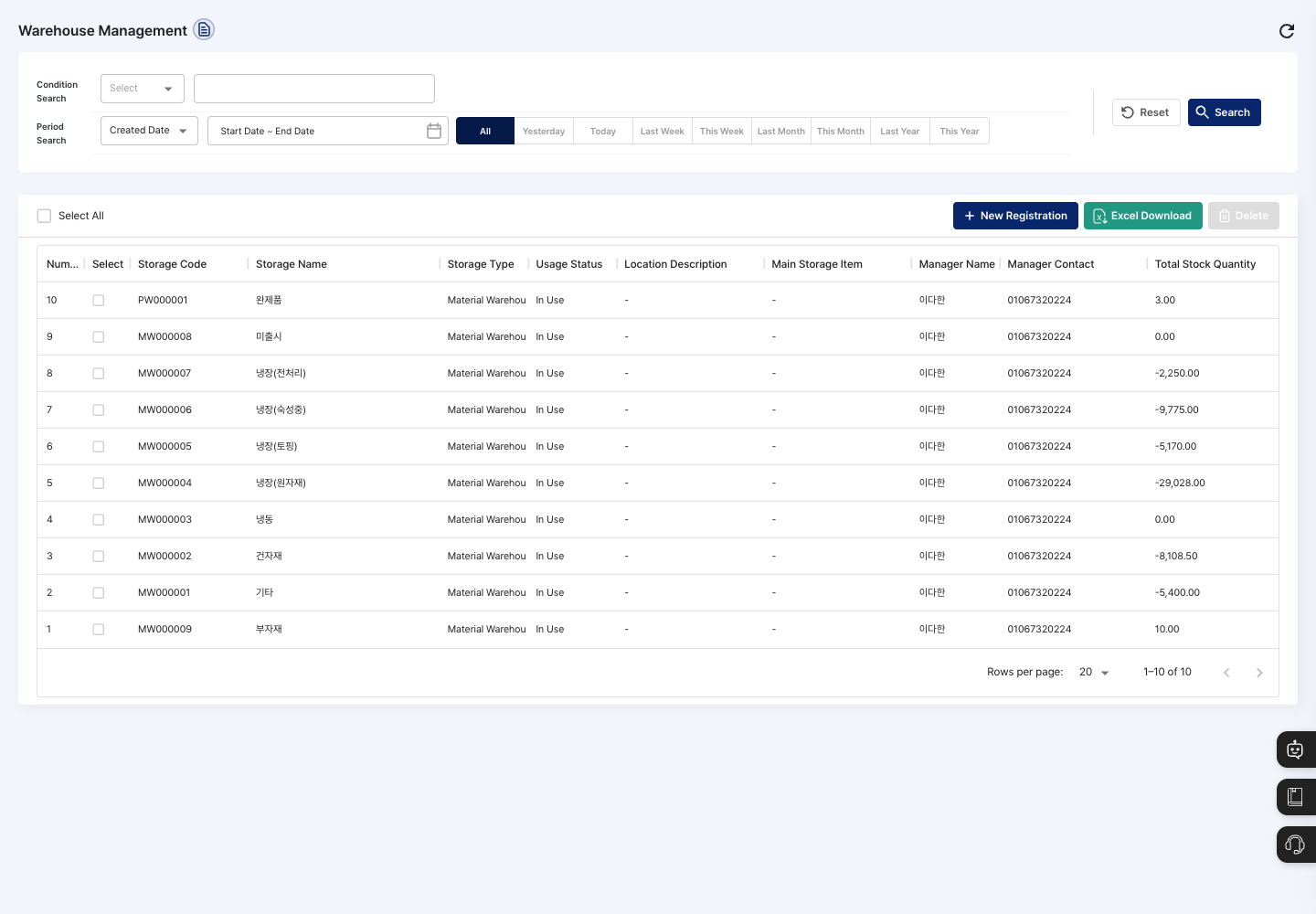Click the Excel Download button
This screenshot has width=1316, height=914.
pos(1143,216)
